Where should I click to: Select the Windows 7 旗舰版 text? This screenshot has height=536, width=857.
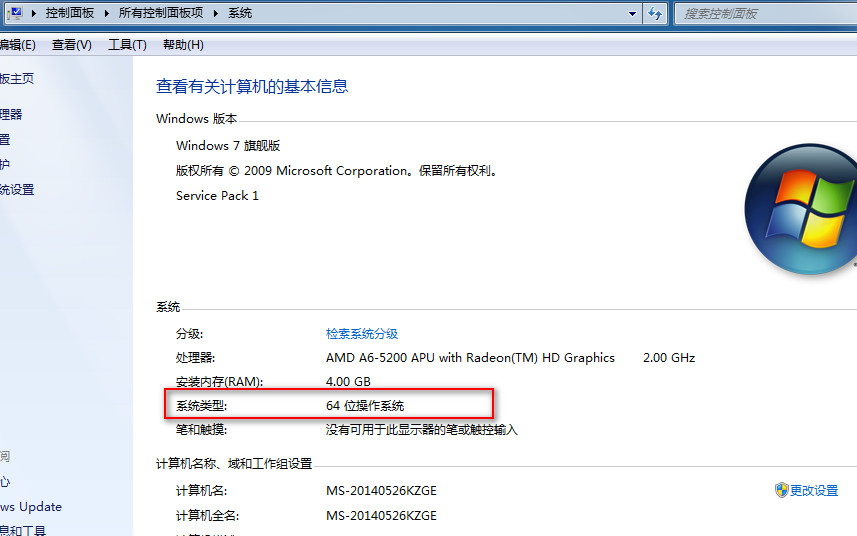coord(228,146)
